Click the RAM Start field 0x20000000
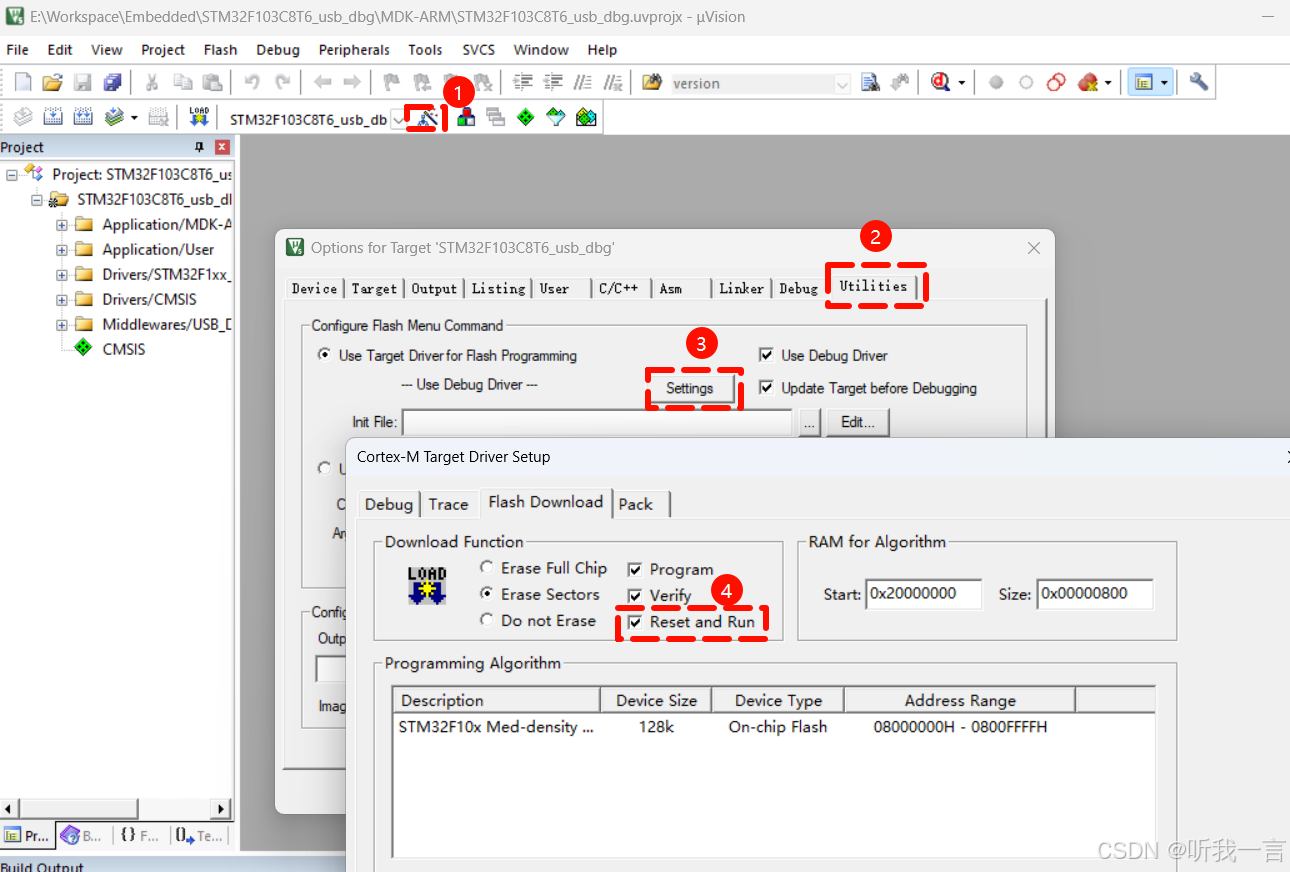The height and width of the screenshot is (872, 1290). tap(924, 594)
